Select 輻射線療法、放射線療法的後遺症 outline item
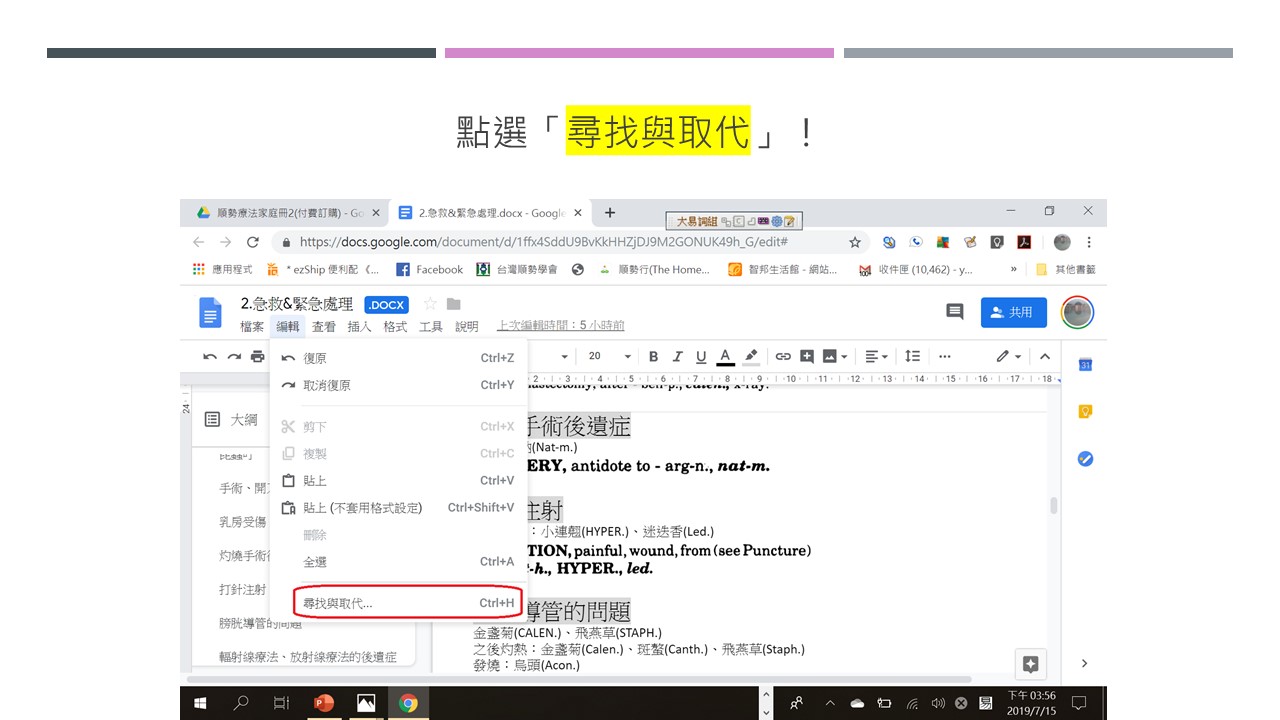1280x720 pixels. click(308, 657)
